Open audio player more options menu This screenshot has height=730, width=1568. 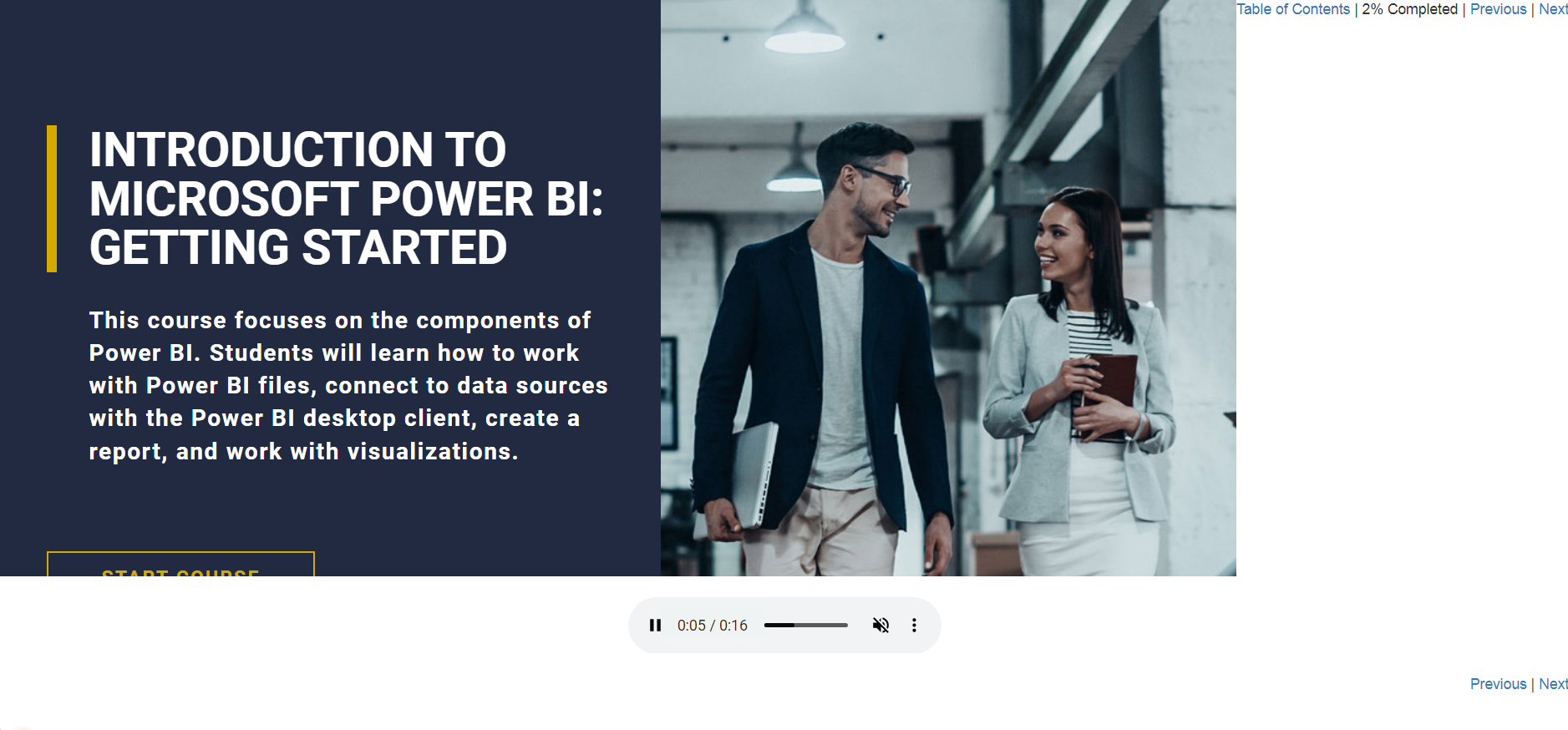[x=914, y=625]
